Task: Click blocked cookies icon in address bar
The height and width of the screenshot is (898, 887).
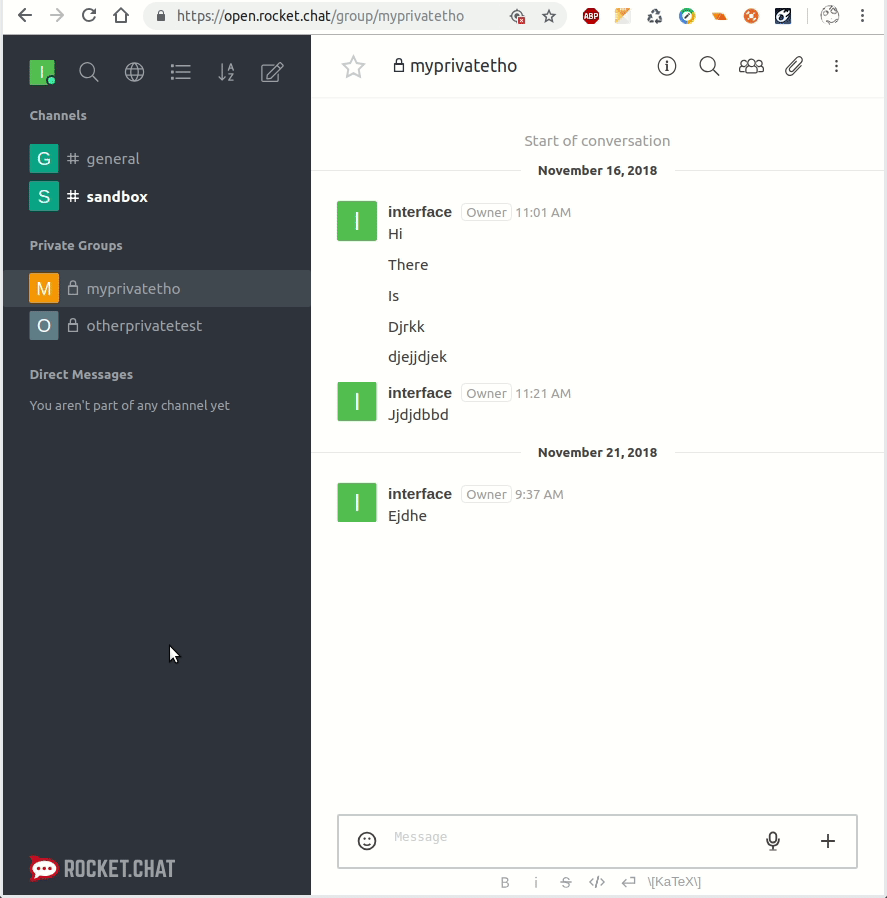Action: [x=517, y=16]
